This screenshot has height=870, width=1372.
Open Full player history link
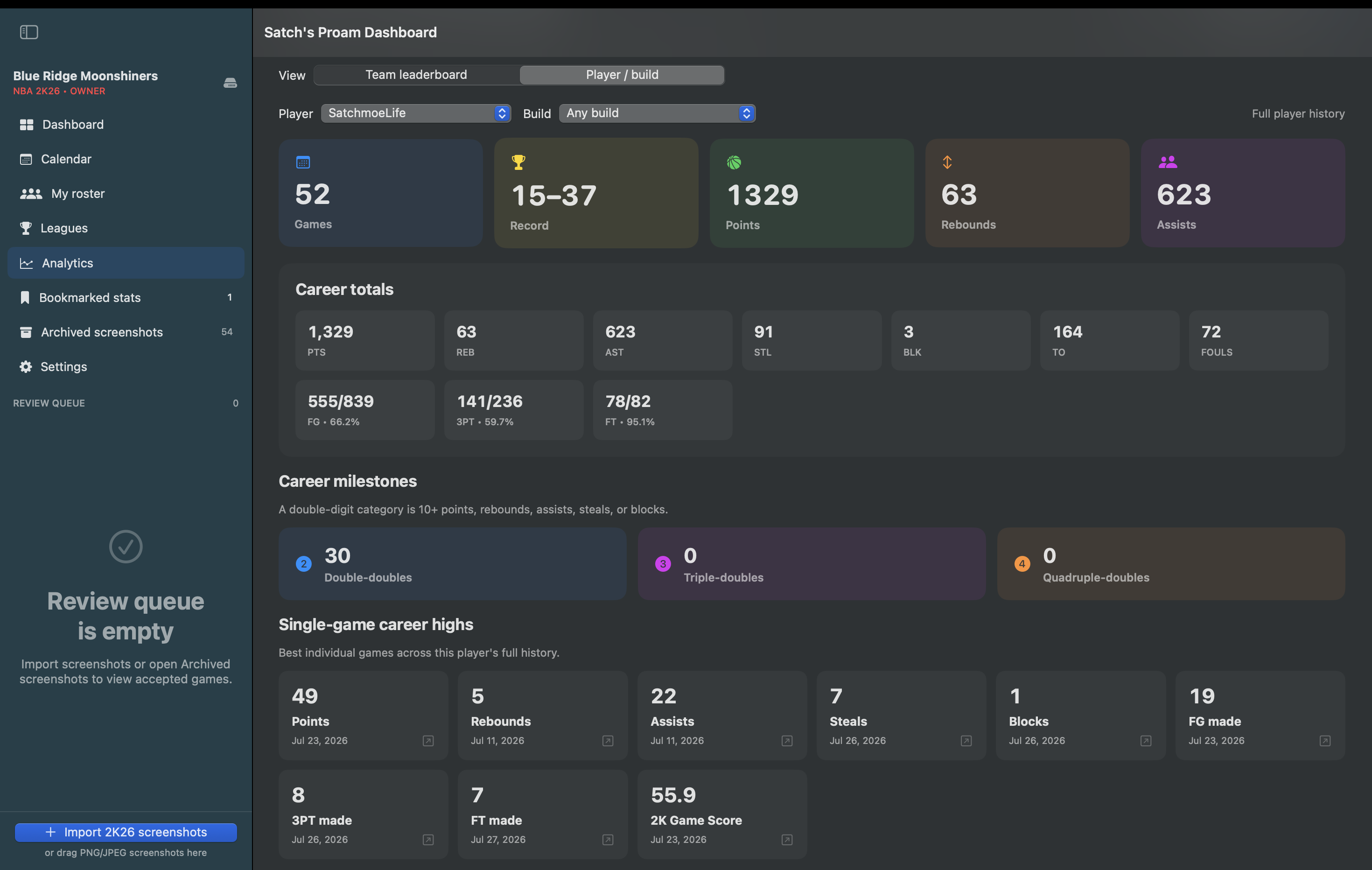[x=1298, y=114]
